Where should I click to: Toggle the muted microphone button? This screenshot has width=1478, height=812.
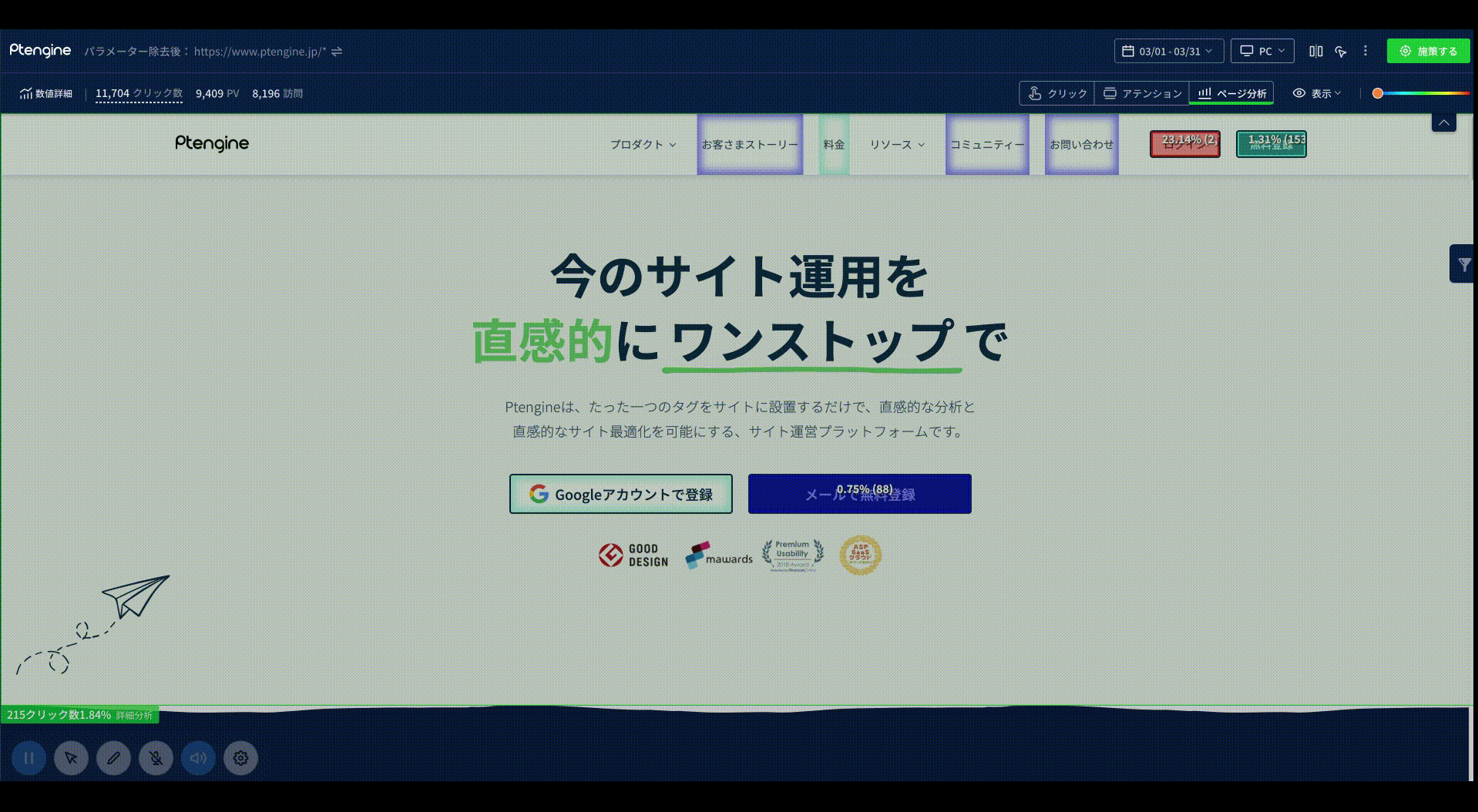click(x=156, y=758)
